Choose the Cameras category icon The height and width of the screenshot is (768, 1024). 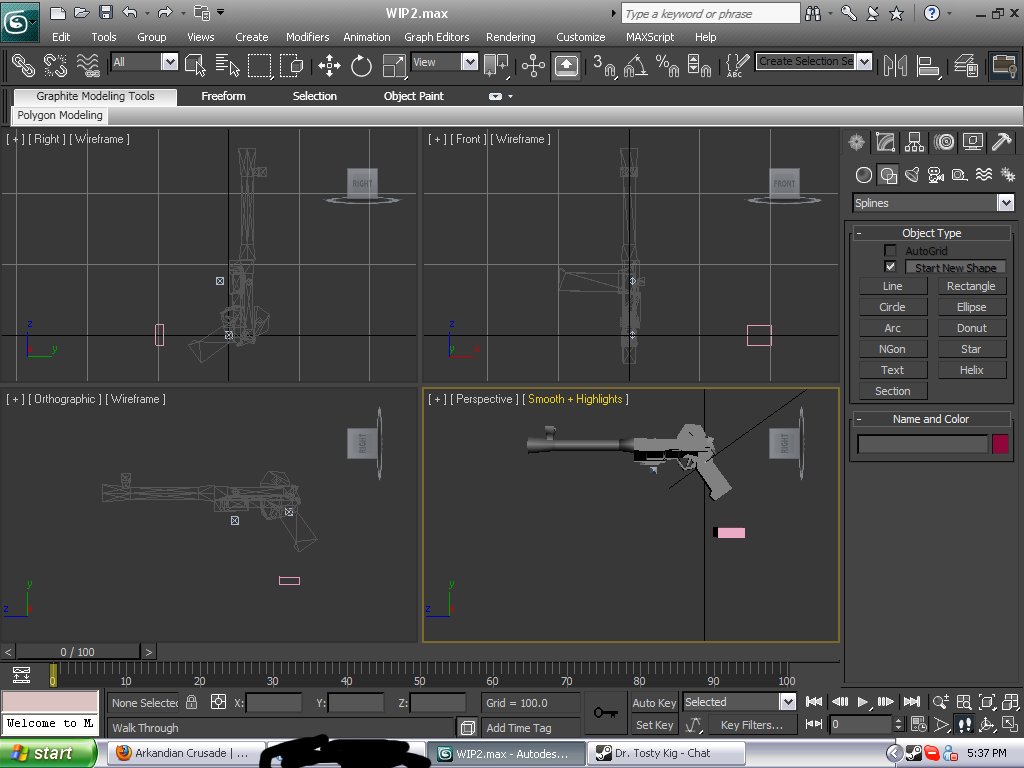point(935,175)
